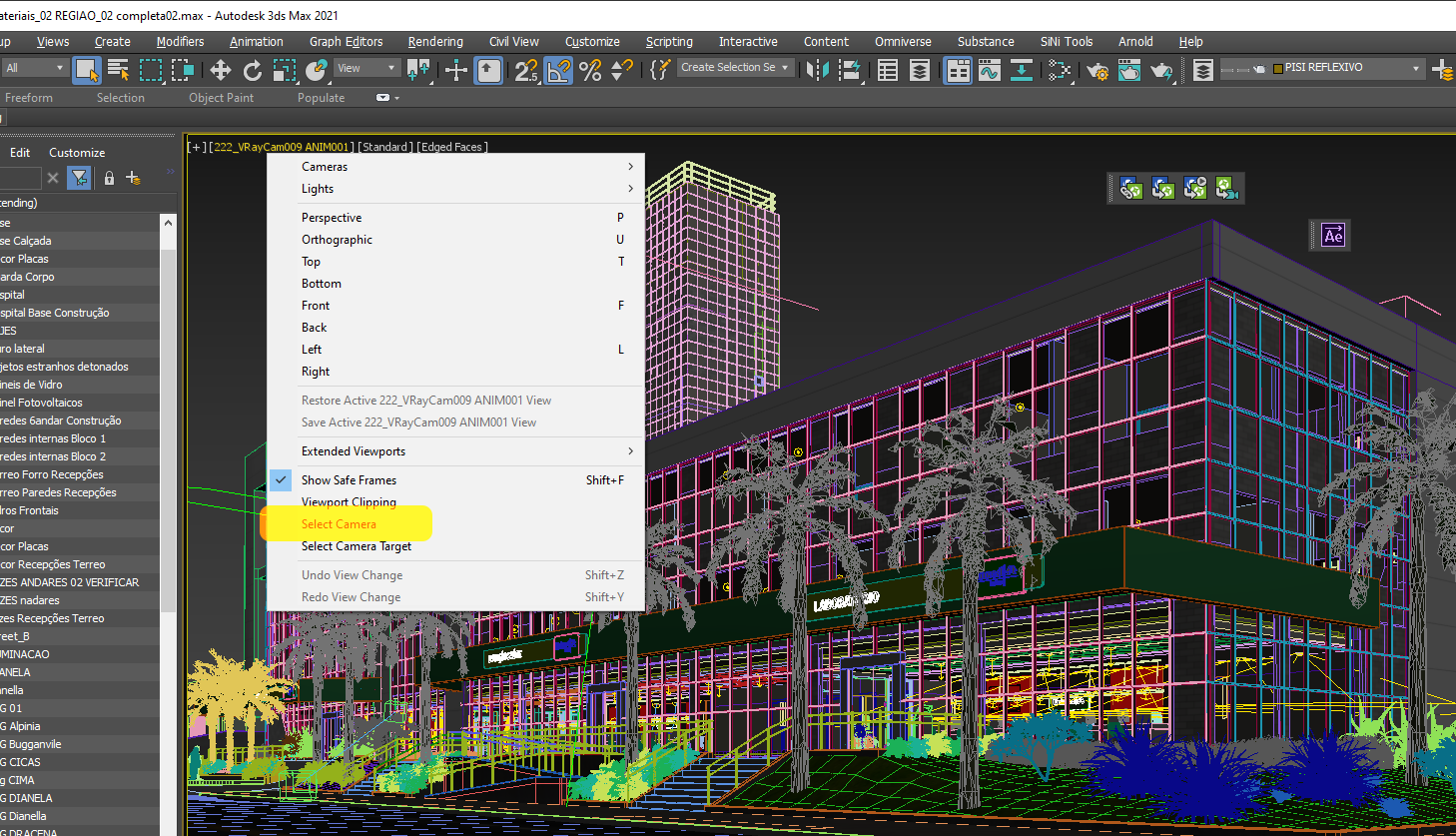Screen dimensions: 1456x836
Task: Click the After Effects export button overlay
Action: point(1331,235)
